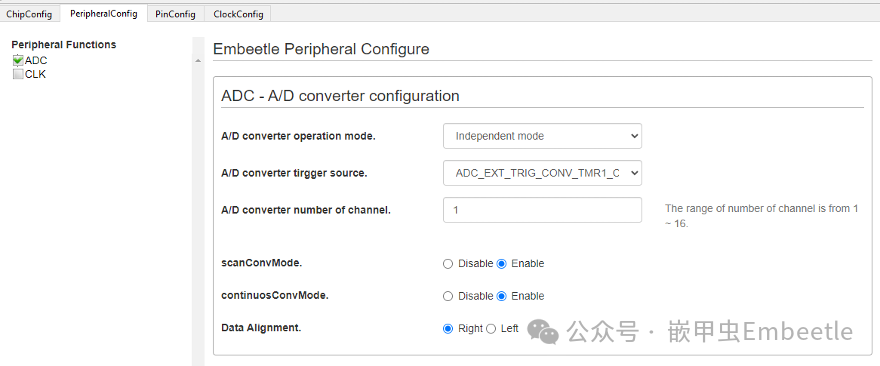The width and height of the screenshot is (880, 366).
Task: Open the A/D converter operation mode dropdown
Action: (x=542, y=136)
